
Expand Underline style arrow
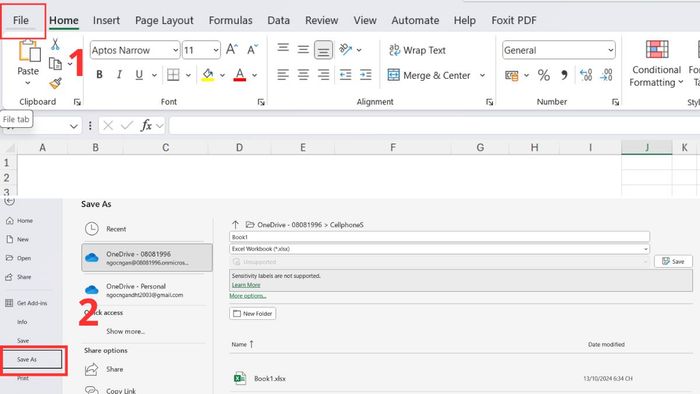154,75
